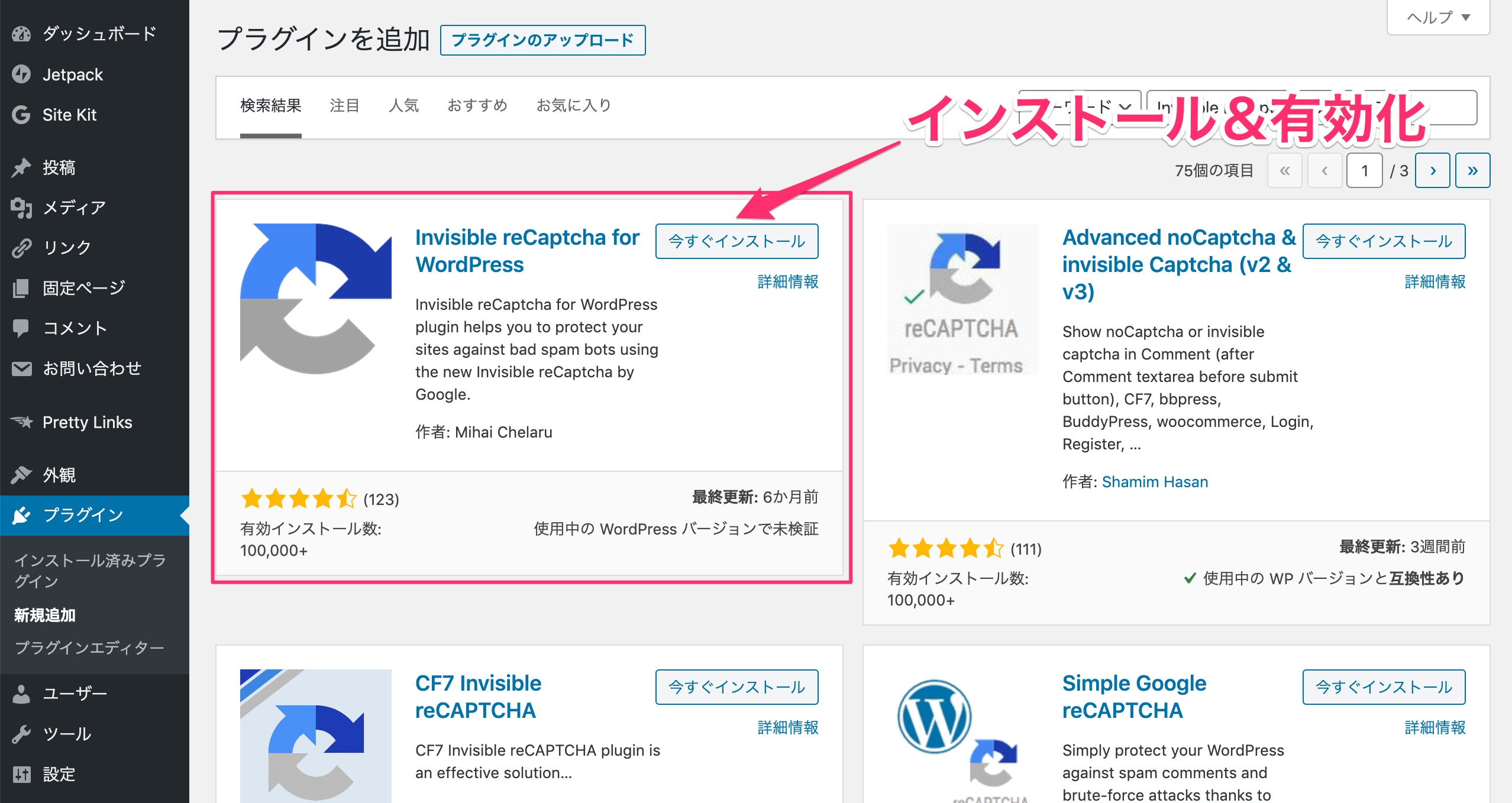Image resolution: width=1512 pixels, height=803 pixels.
Task: Open プラグインエディター submenu item
Action: 89,649
